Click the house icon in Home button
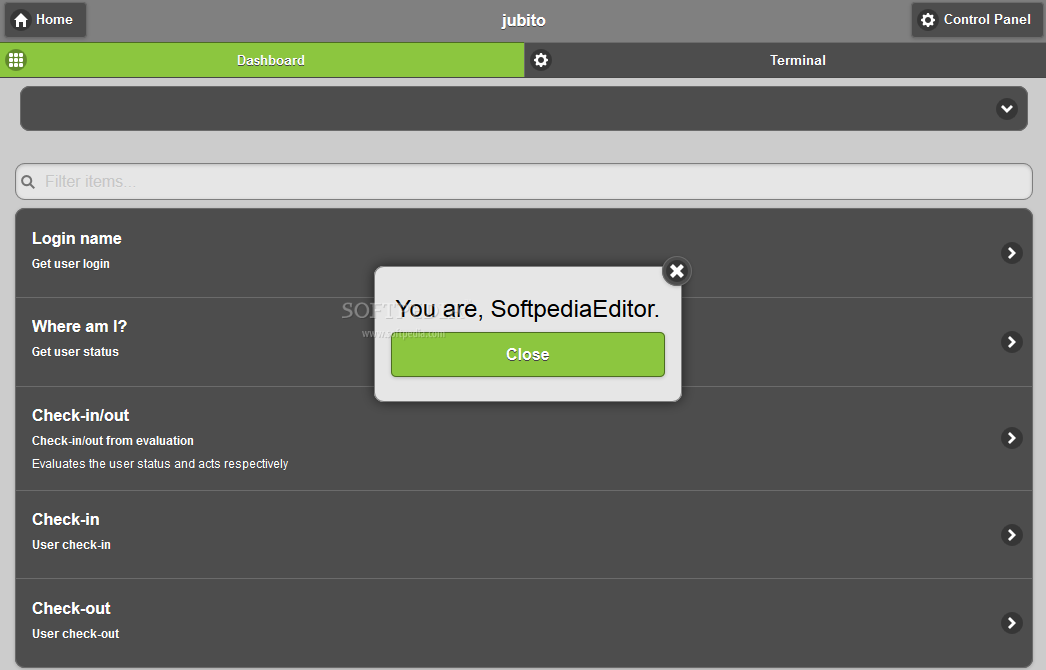1046x670 pixels. (21, 20)
